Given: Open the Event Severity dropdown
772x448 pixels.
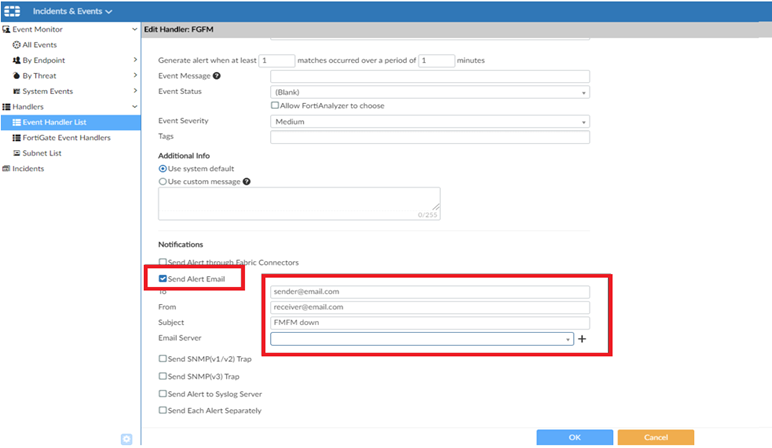Looking at the screenshot, I should [429, 122].
